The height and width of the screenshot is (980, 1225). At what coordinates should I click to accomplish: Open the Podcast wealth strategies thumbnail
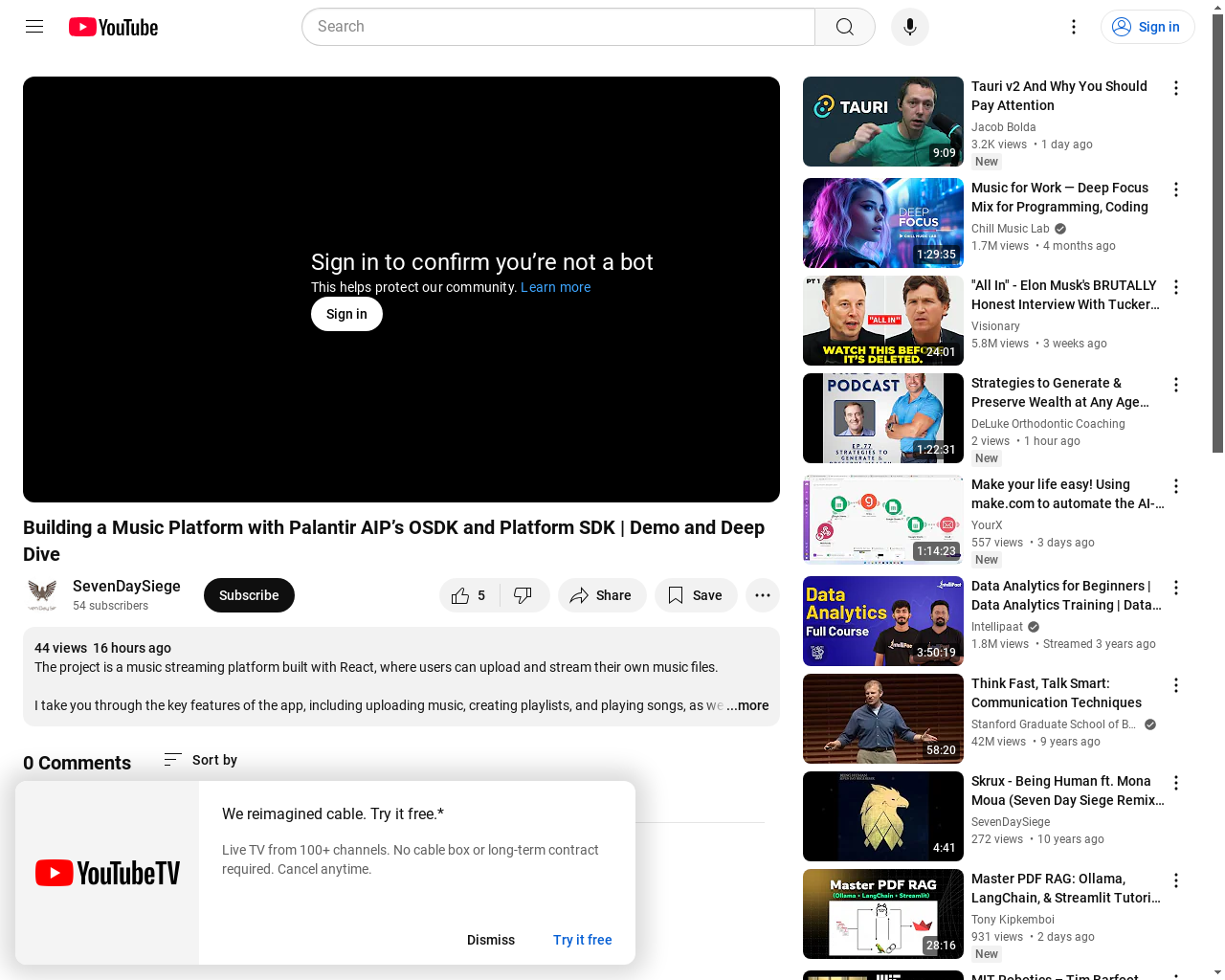(x=883, y=418)
